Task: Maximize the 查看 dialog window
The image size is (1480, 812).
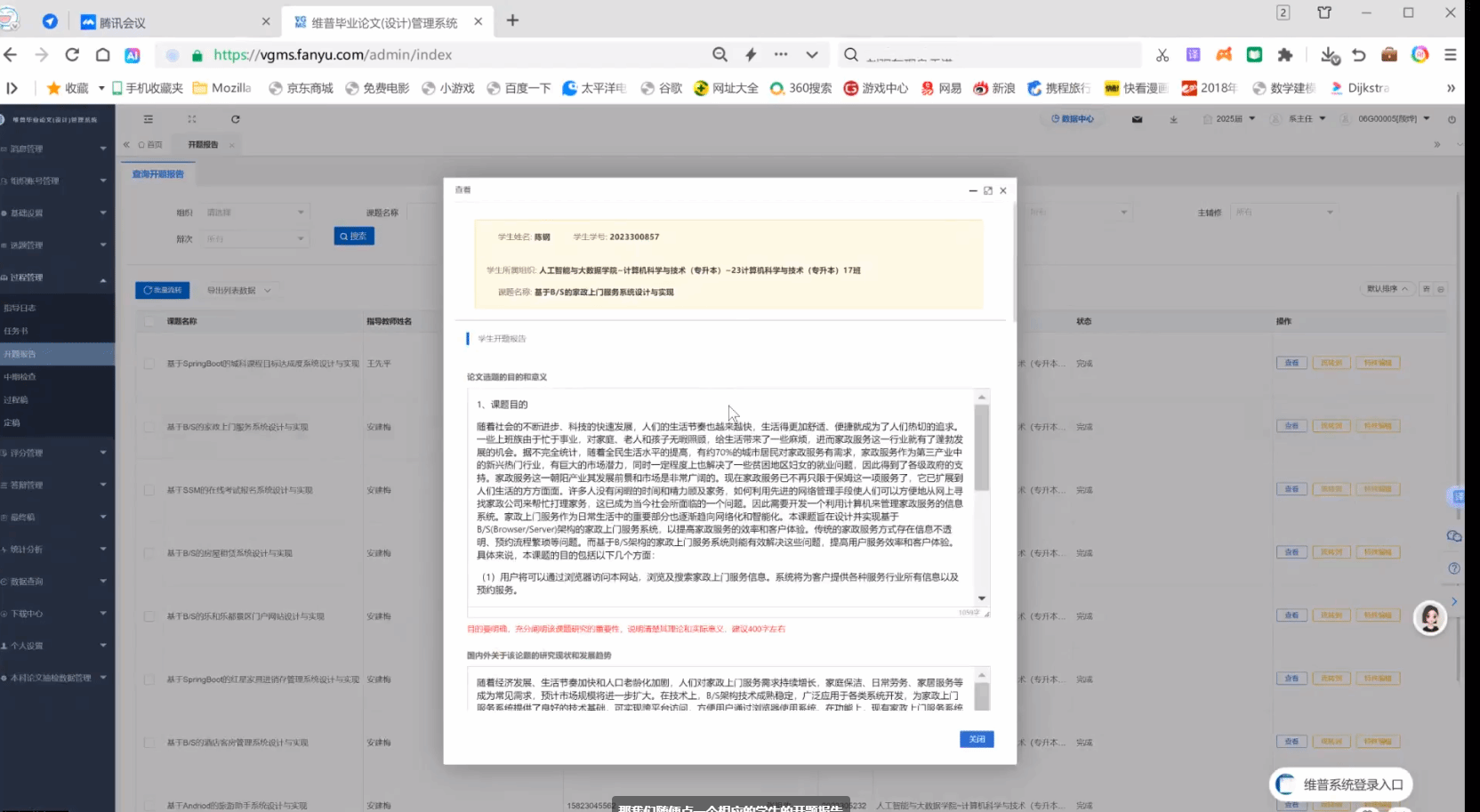Action: 987,190
